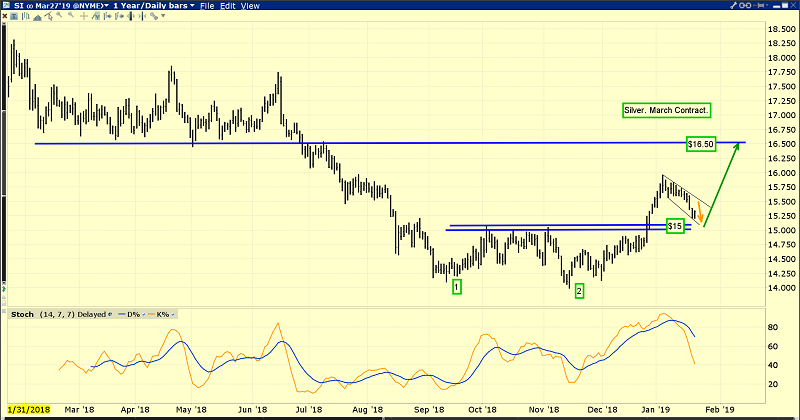This screenshot has width=800, height=420.
Task: Select the trendline drawing pointer tool
Action: point(48,16)
